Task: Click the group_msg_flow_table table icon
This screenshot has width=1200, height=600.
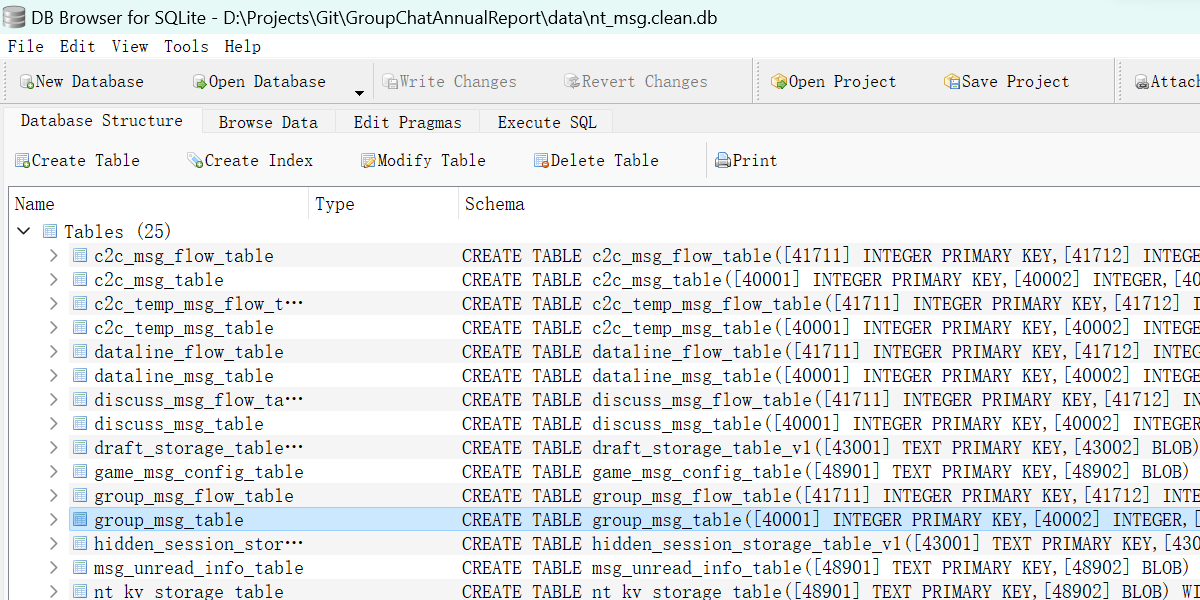Action: pyautogui.click(x=80, y=496)
